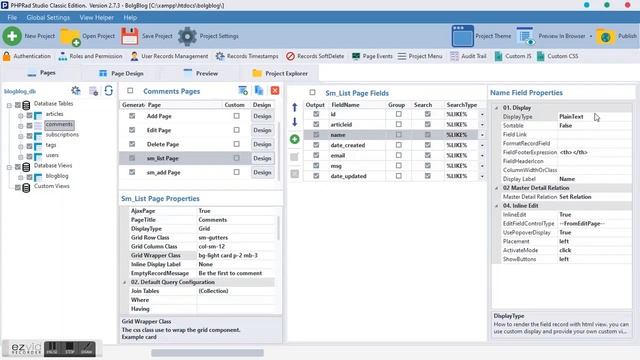Click page properties vertical scrollbar
This screenshot has width=640, height=360.
click(279, 228)
